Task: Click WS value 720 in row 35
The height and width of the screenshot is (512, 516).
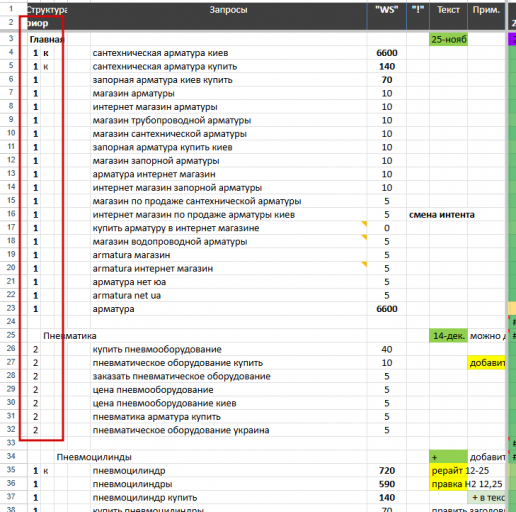Action: 387,471
